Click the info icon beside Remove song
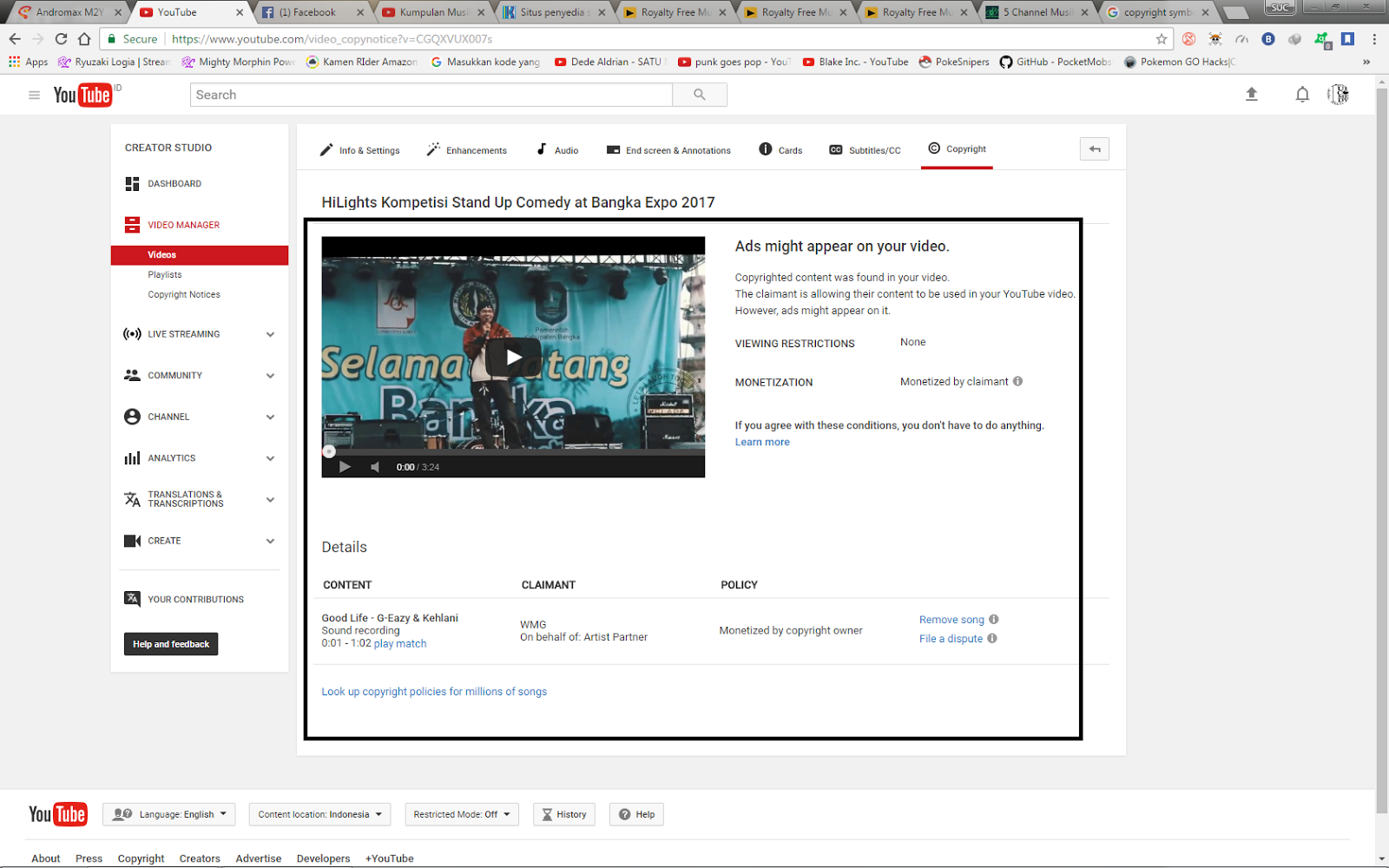Viewport: 1389px width, 868px height. [994, 619]
